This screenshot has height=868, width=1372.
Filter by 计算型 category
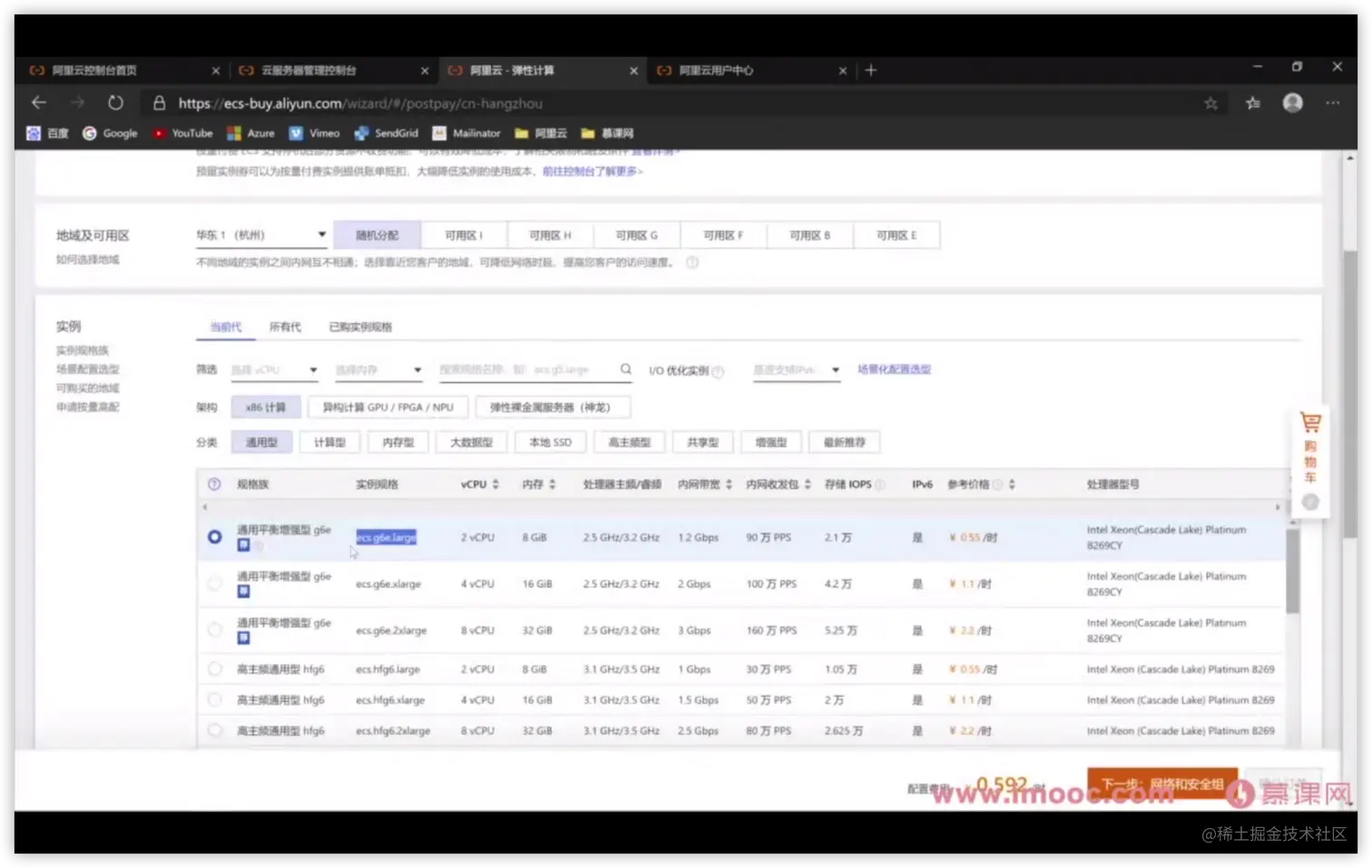[x=329, y=443]
